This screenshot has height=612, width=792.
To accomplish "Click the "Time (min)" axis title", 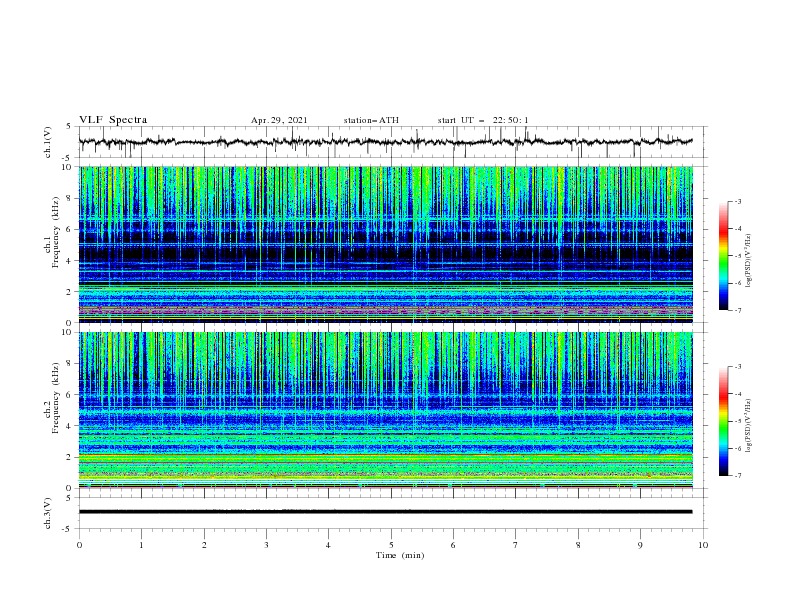I will [400, 555].
